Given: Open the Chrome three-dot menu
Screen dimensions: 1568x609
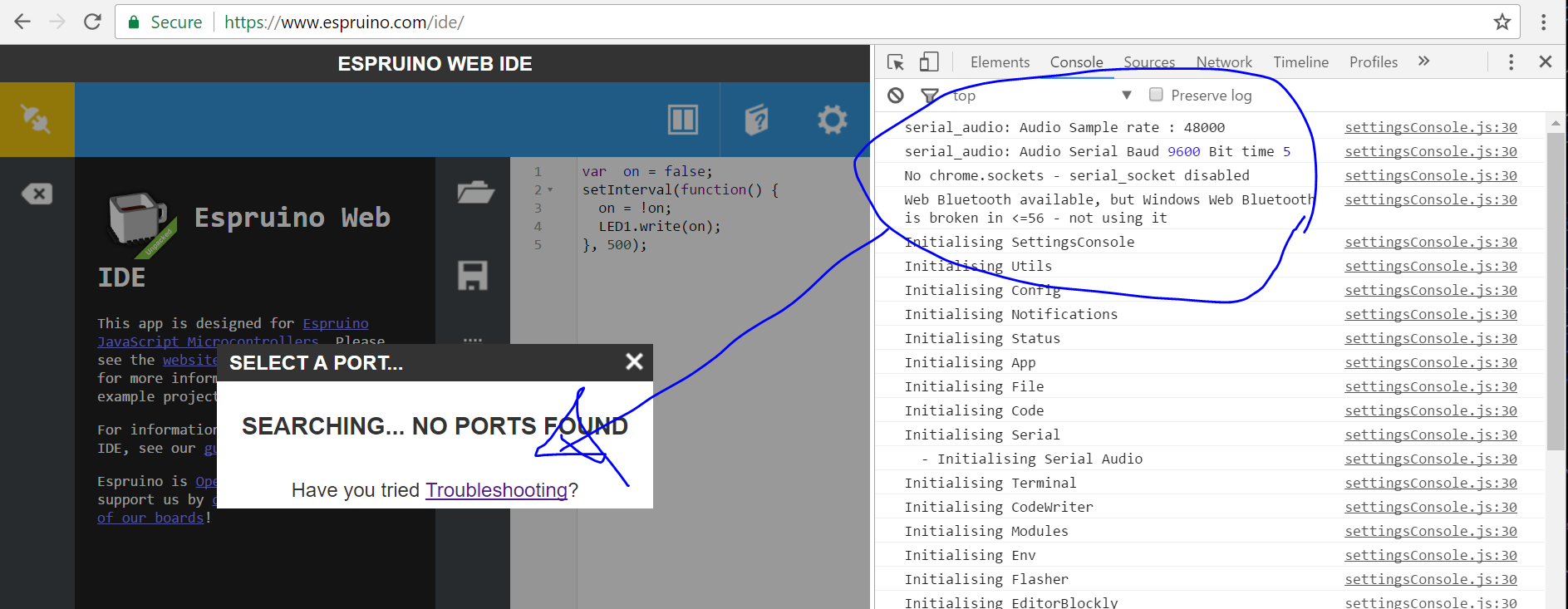Looking at the screenshot, I should 1543,22.
